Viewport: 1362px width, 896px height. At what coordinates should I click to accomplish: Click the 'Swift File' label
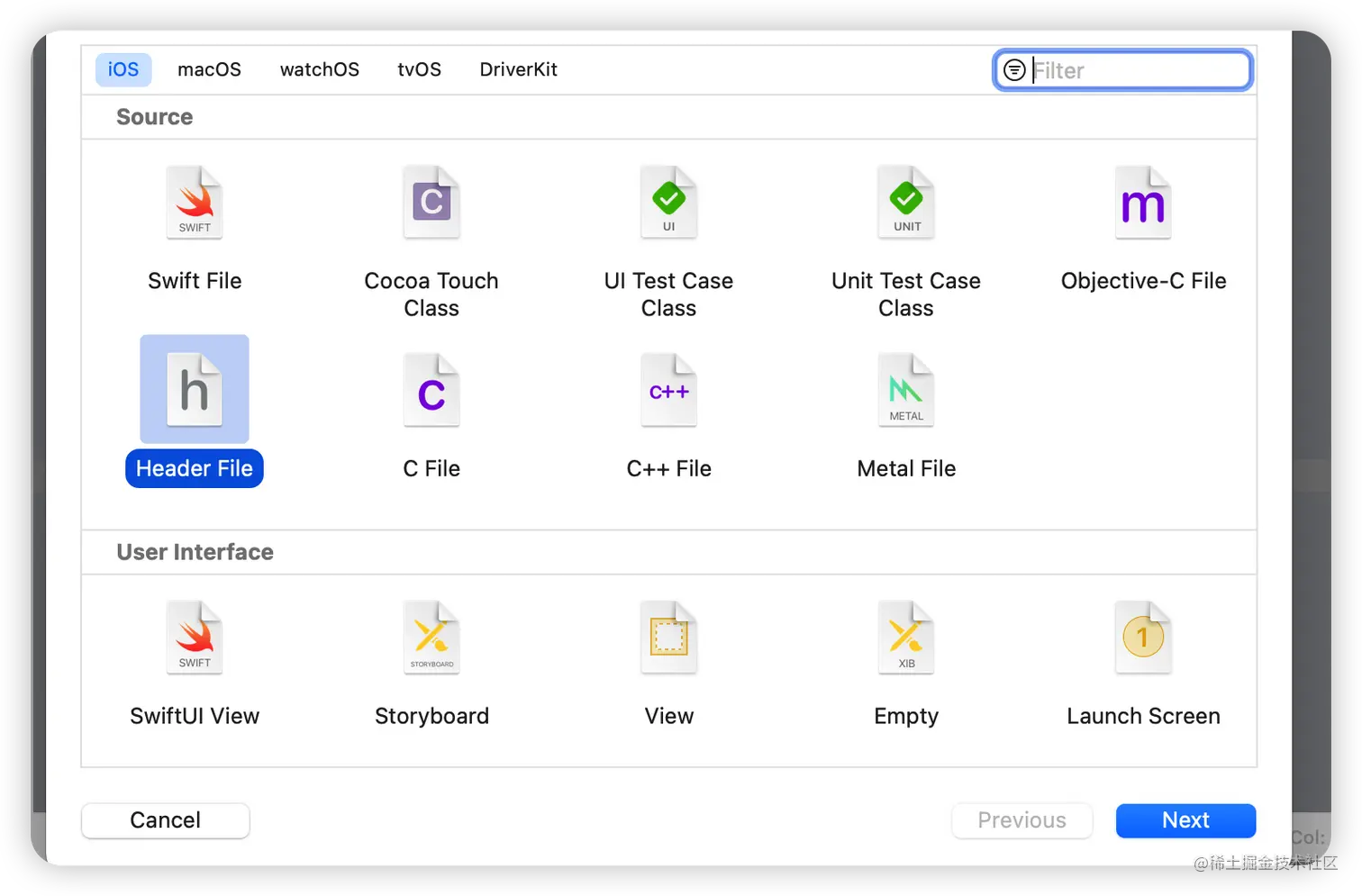tap(195, 281)
